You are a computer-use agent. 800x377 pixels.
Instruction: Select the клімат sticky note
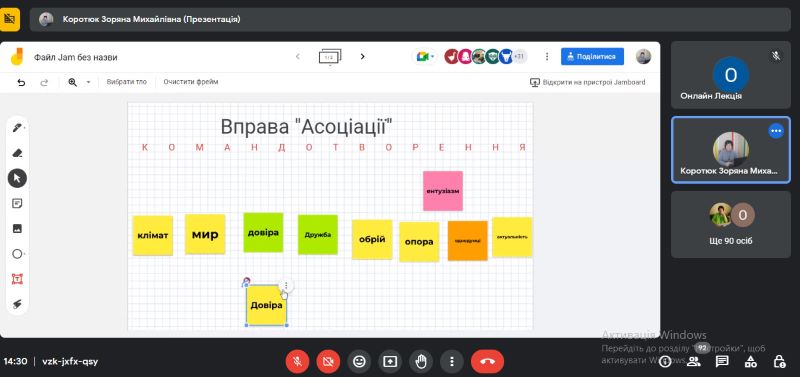153,236
